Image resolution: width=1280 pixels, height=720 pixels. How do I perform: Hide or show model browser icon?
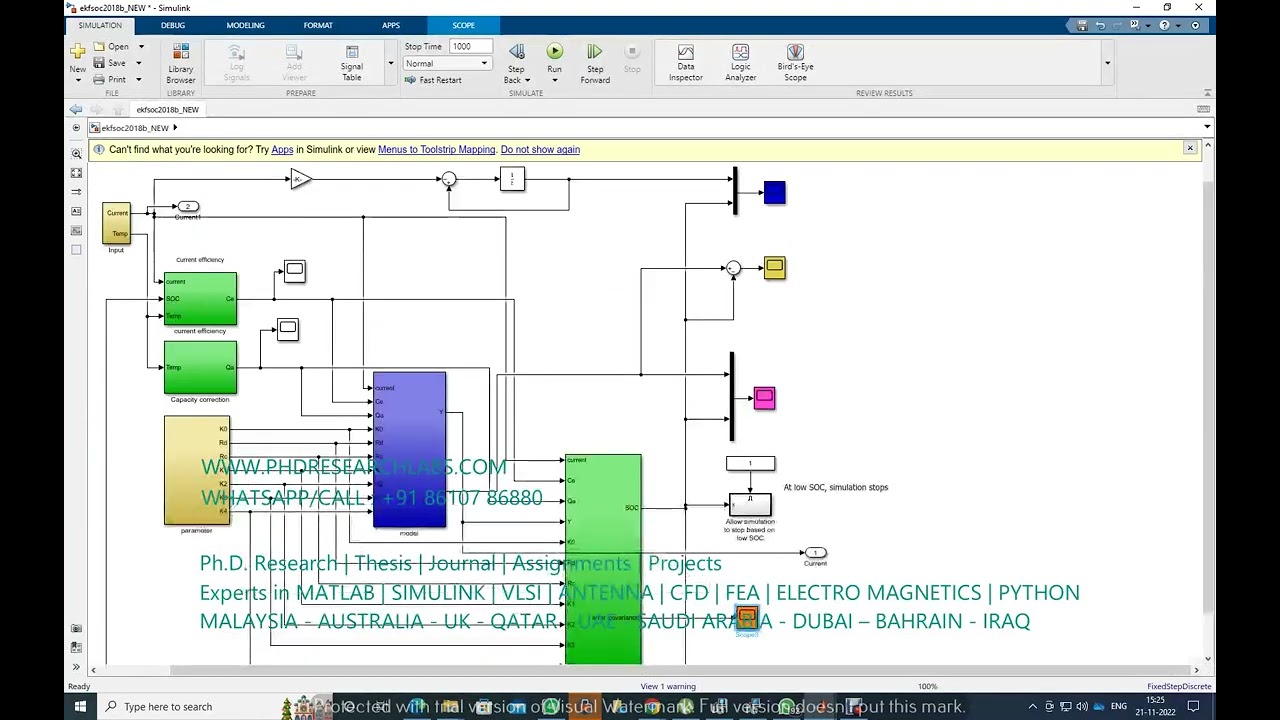(x=76, y=128)
